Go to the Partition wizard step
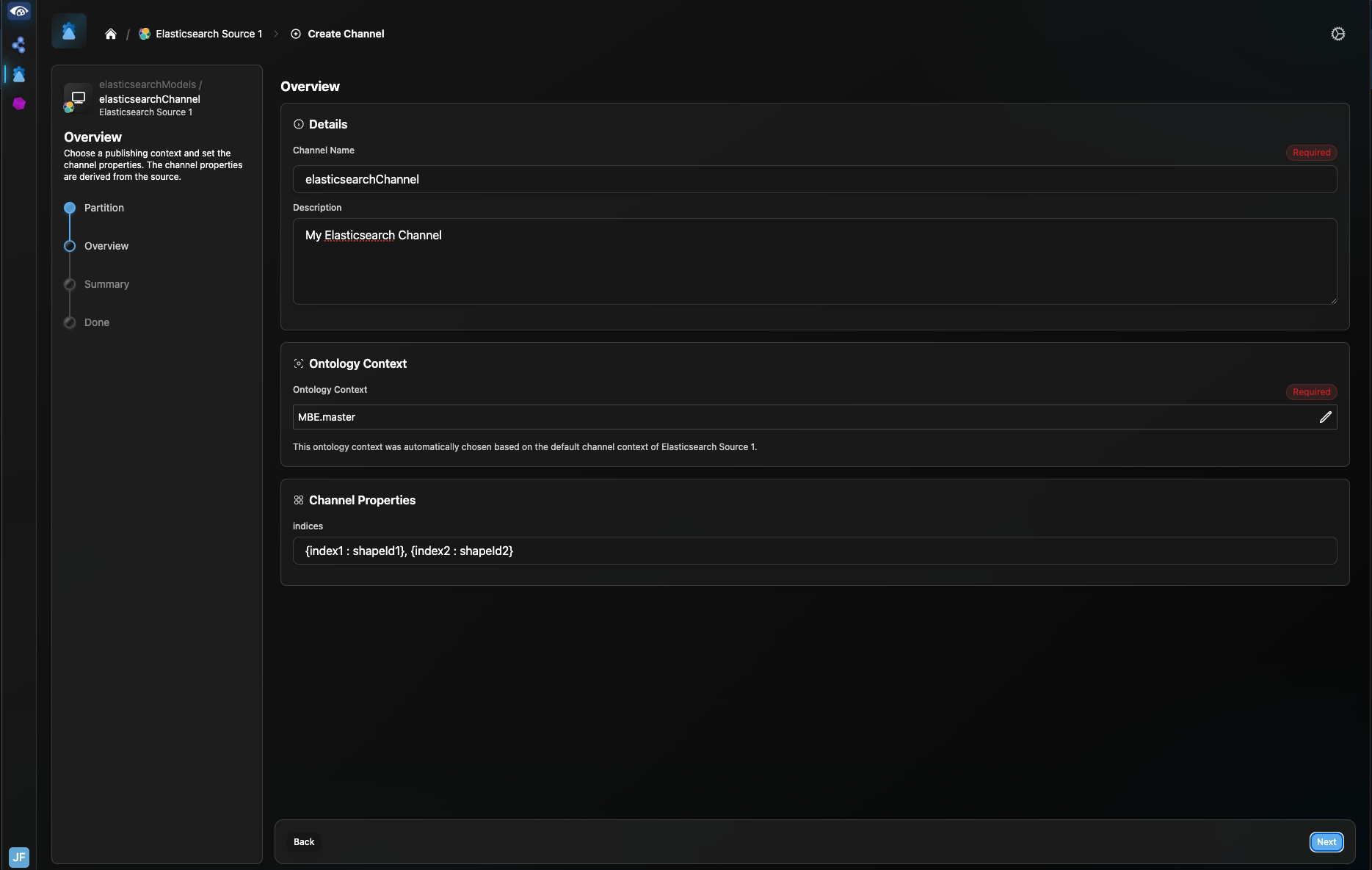The image size is (1372, 870). (104, 208)
